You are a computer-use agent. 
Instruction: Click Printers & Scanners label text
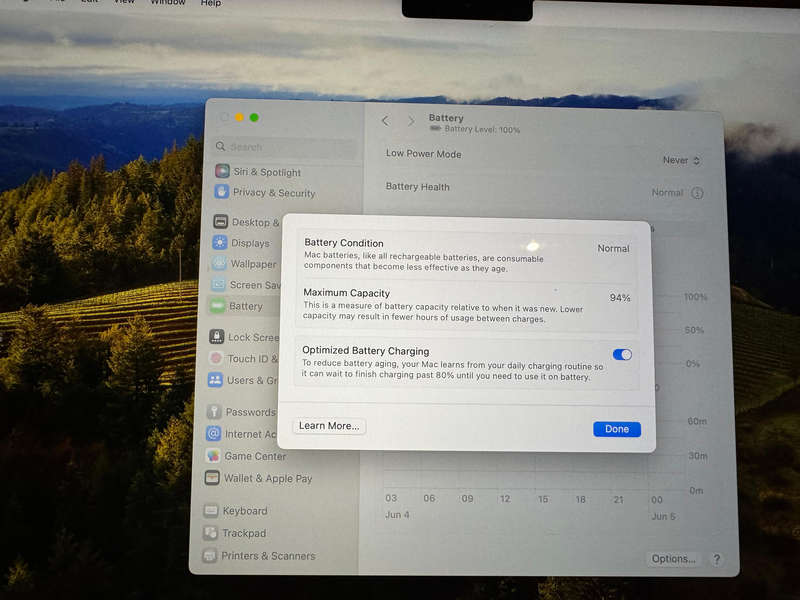pyautogui.click(x=268, y=556)
